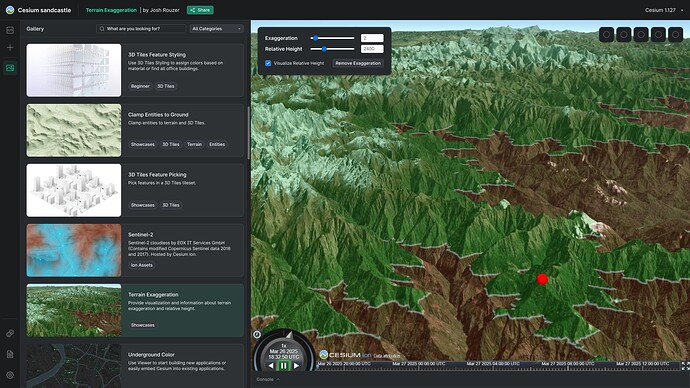Image resolution: width=690 pixels, height=388 pixels.
Task: Toggle fullscreen icon at timeline end
Action: pyautogui.click(x=685, y=366)
